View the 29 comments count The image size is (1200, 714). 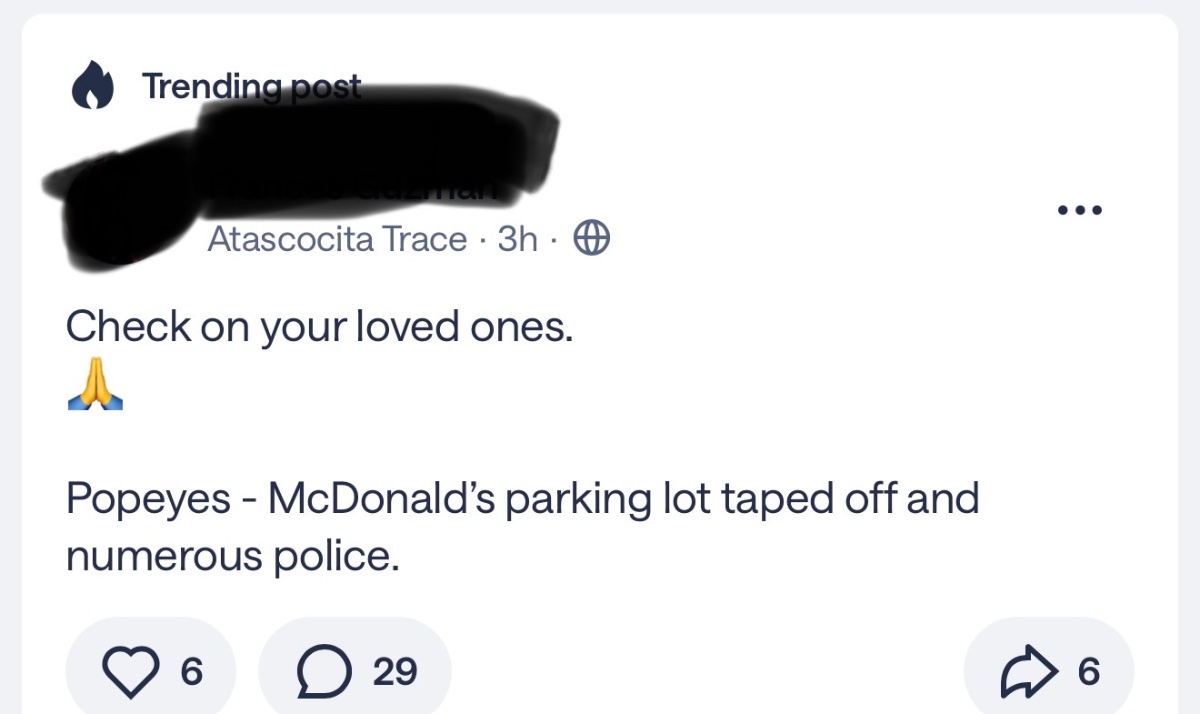click(x=395, y=672)
